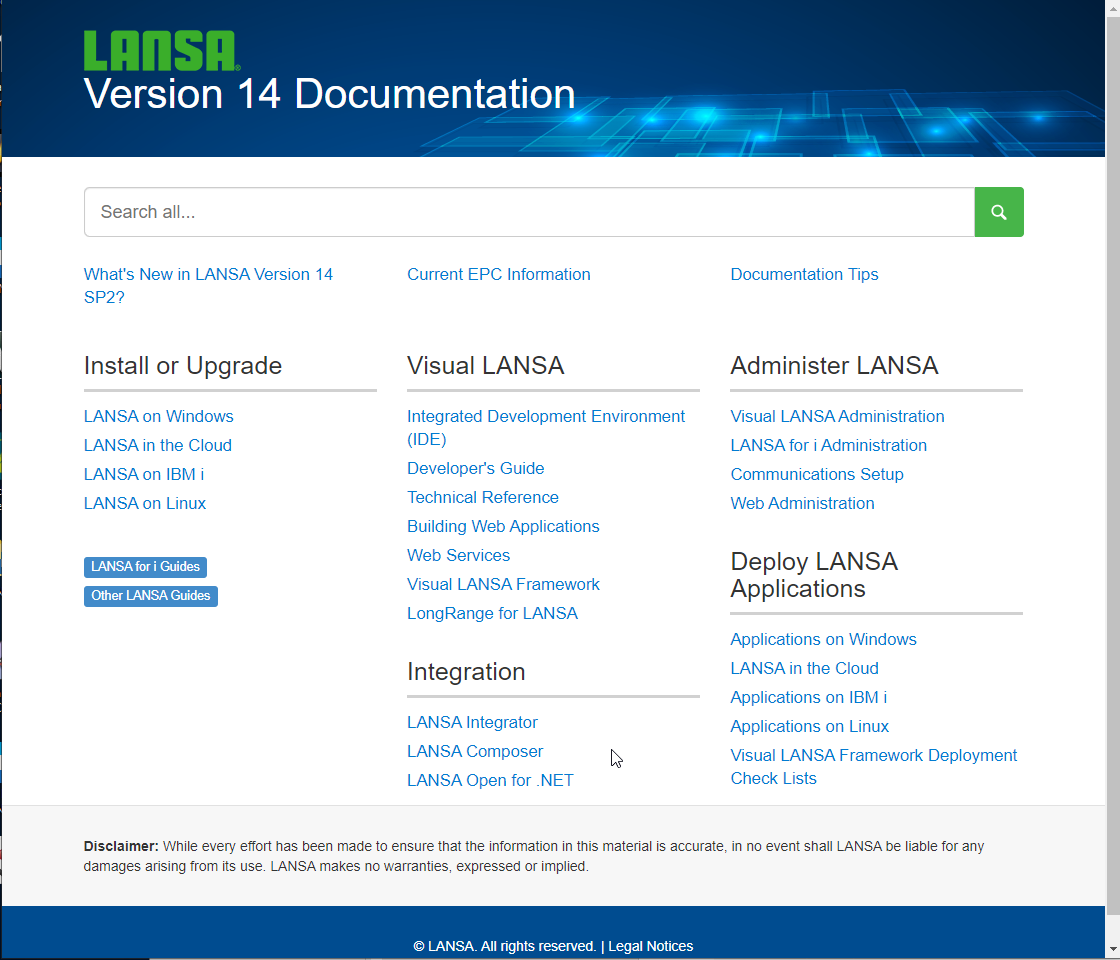The width and height of the screenshot is (1120, 960).
Task: Open Visual LANSA Administration link
Action: click(x=837, y=416)
